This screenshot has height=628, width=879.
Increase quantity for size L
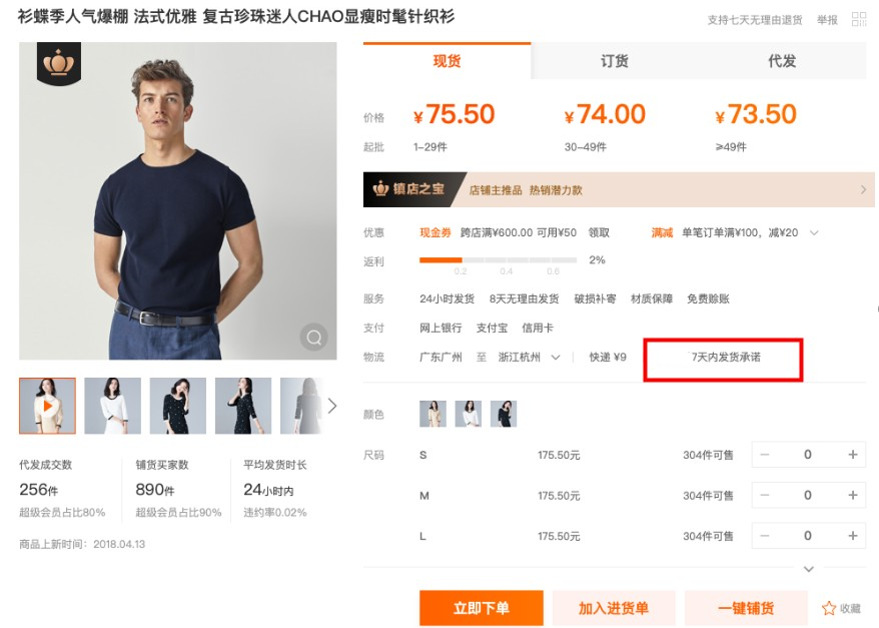pos(852,536)
